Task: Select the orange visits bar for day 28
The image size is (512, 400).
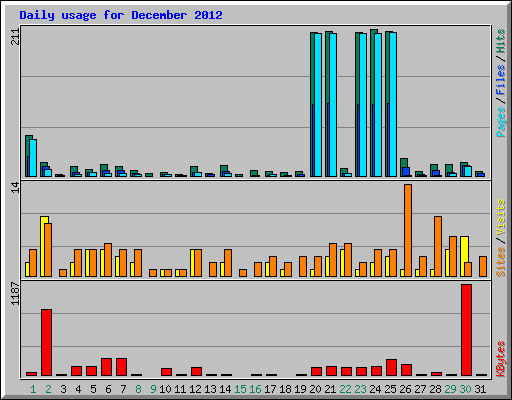Action: (x=438, y=246)
